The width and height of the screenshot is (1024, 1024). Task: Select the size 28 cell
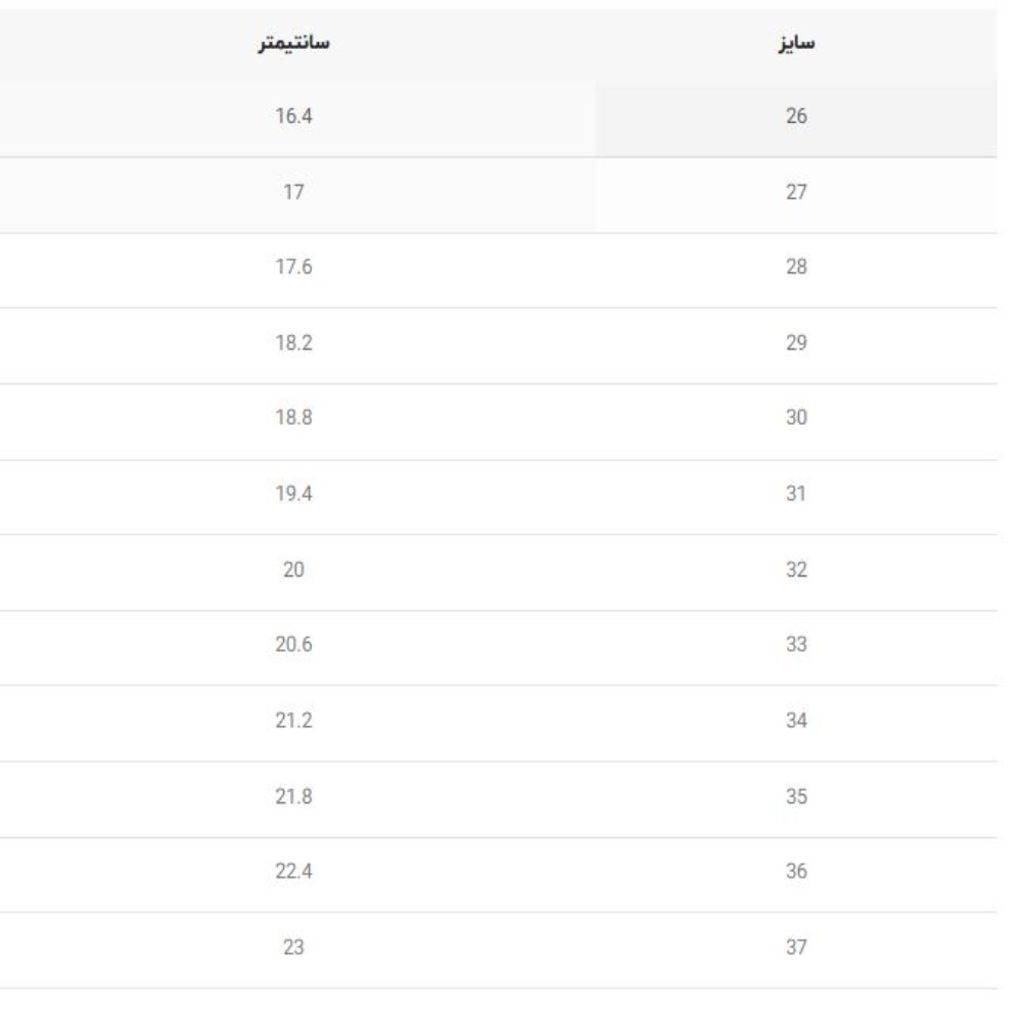796,270
